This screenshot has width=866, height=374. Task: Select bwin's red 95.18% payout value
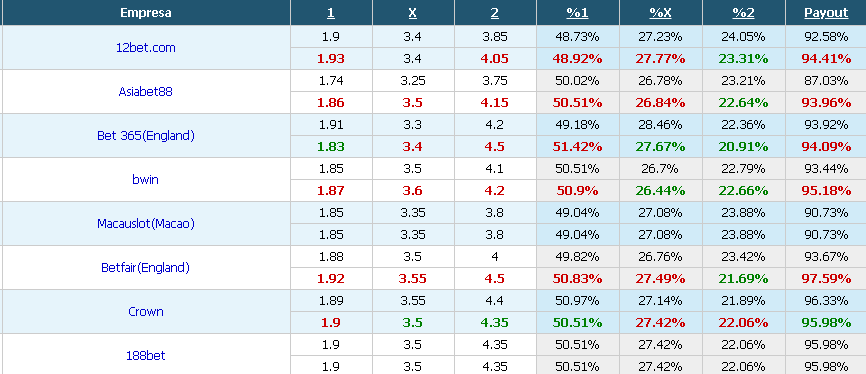click(826, 191)
